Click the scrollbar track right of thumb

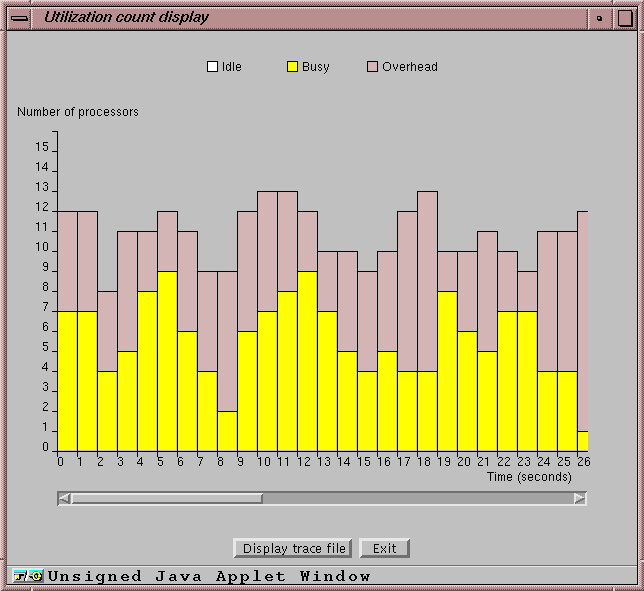[x=418, y=499]
